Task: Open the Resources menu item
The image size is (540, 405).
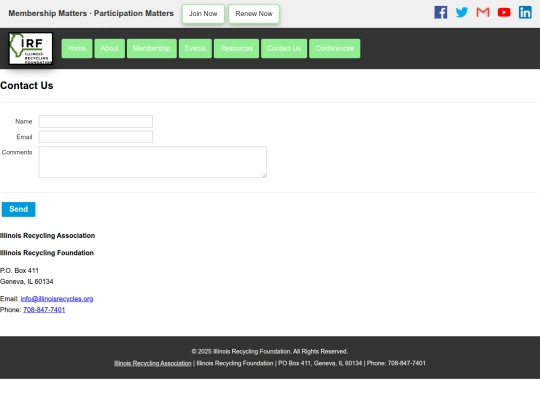Action: pos(236,49)
